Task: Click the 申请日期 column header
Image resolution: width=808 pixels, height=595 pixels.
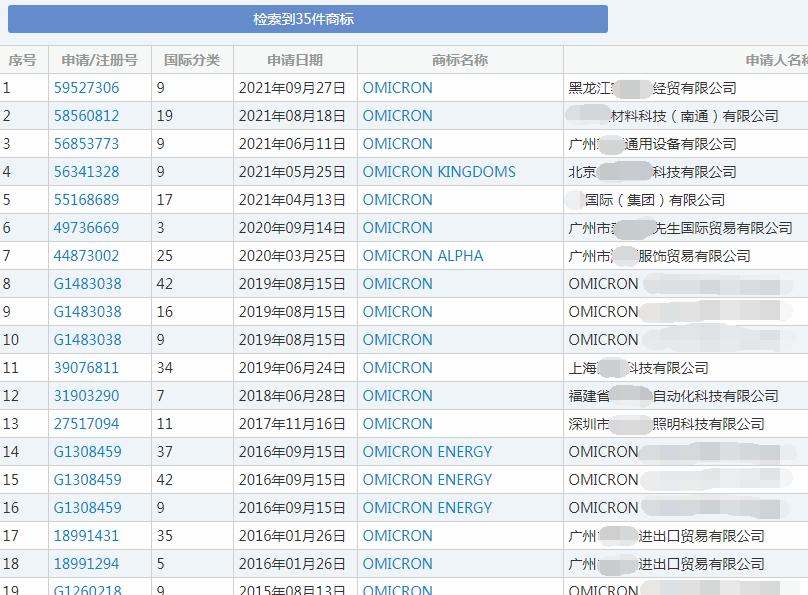Action: tap(294, 59)
